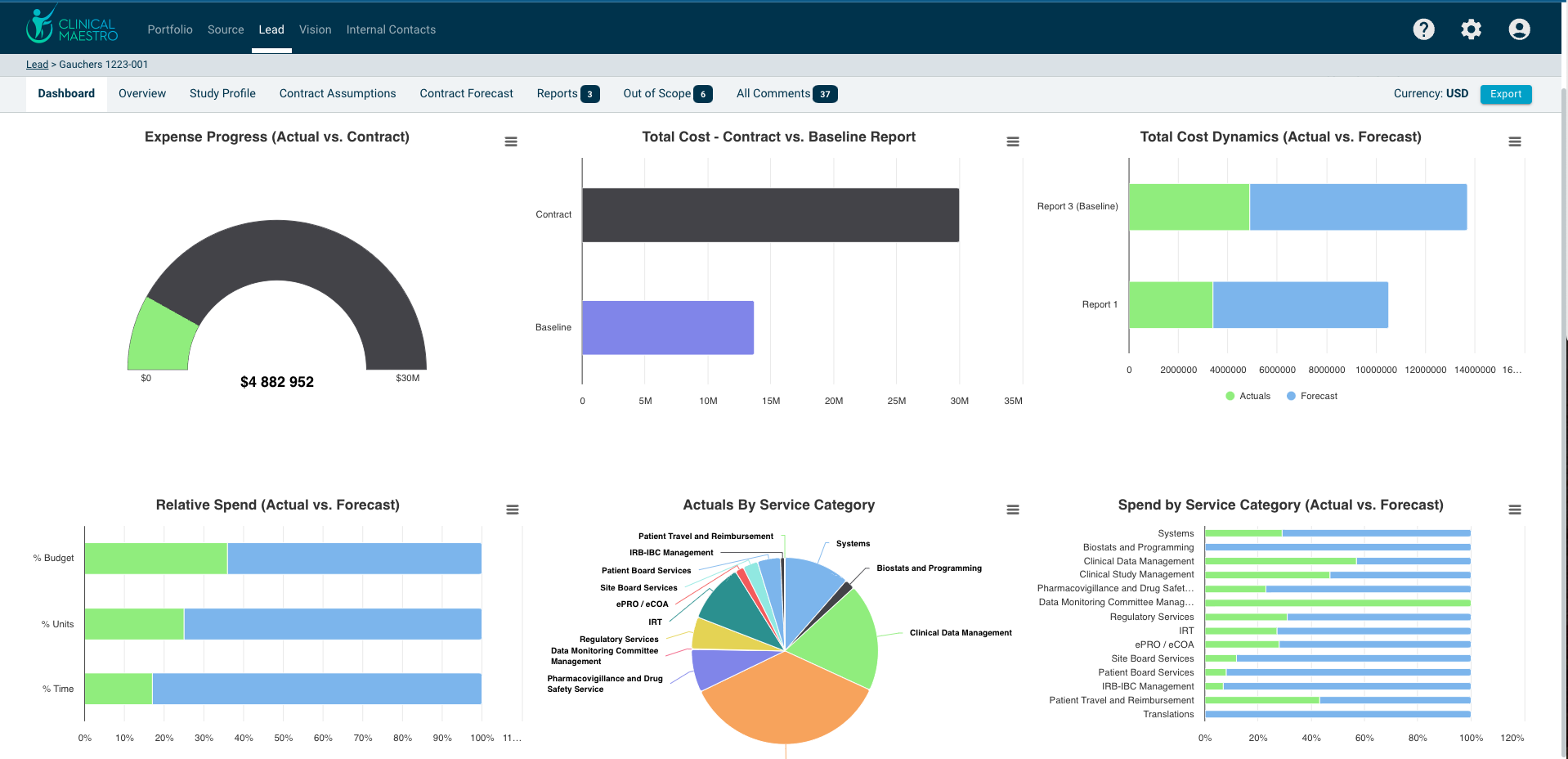Click the purple Baseline bar
This screenshot has height=759, width=1568.
[667, 327]
